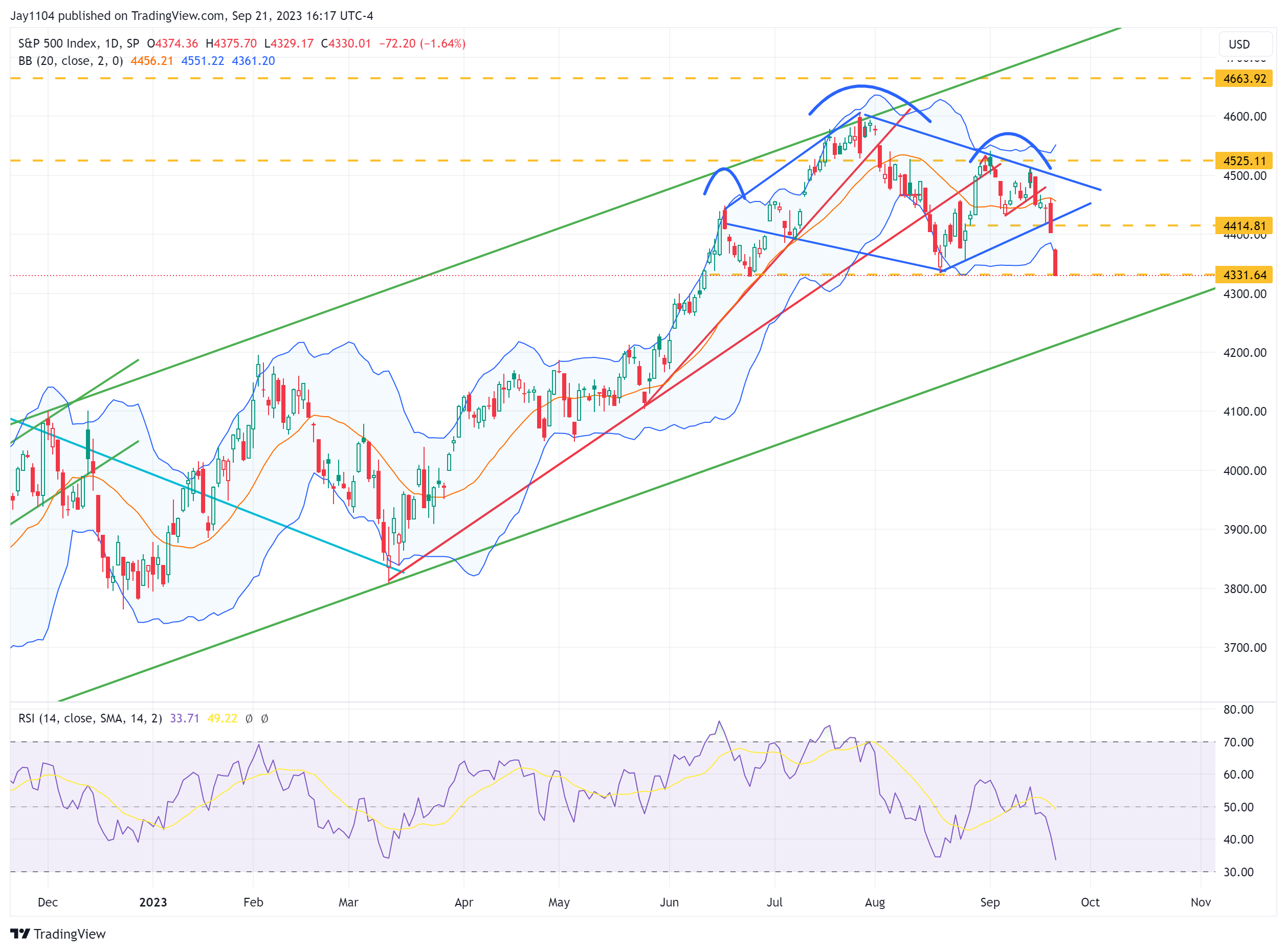Click the Oct time axis label
Viewport: 1287px width, 952px height.
tap(1090, 902)
